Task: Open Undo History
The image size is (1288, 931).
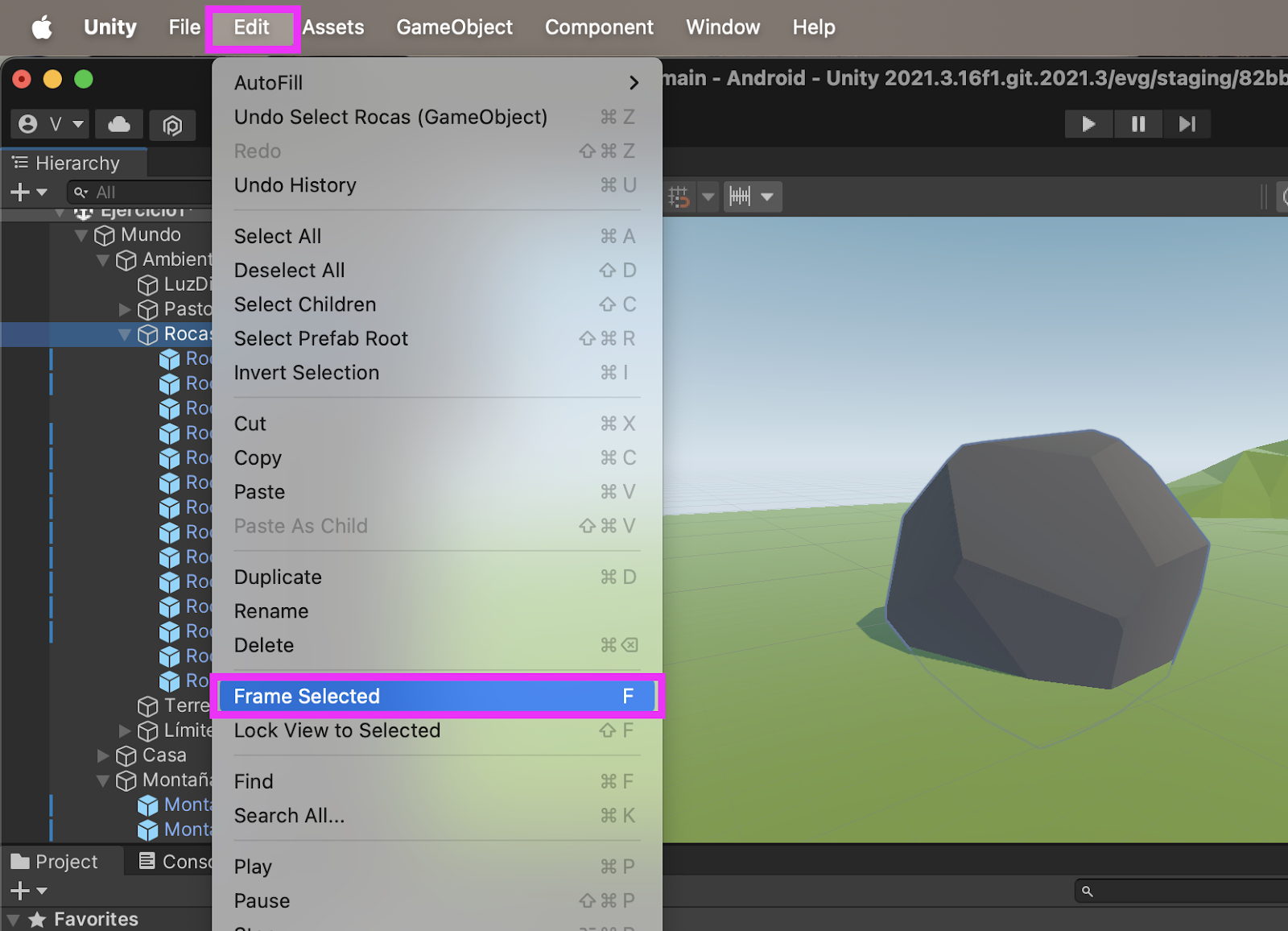Action: coord(437,185)
